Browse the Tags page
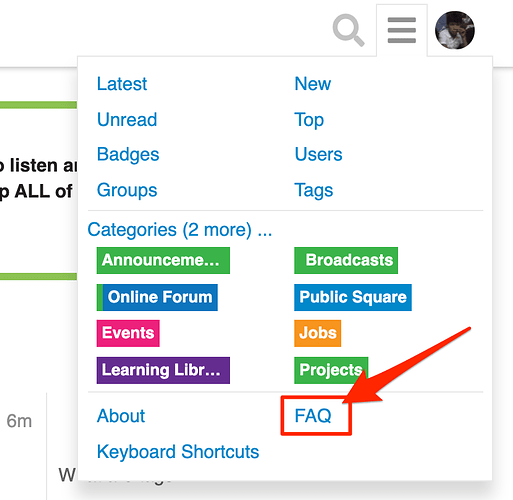 314,190
